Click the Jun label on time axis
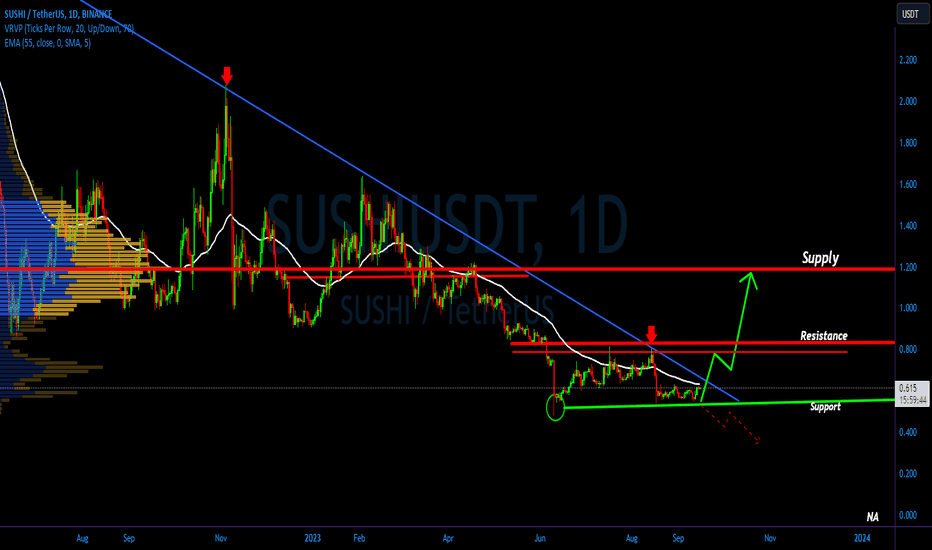This screenshot has height=550, width=932. 540,538
